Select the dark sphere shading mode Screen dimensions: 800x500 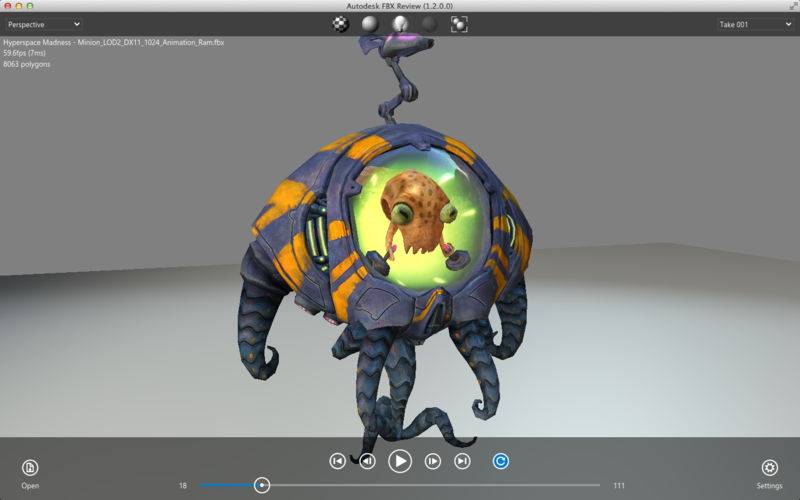[430, 24]
